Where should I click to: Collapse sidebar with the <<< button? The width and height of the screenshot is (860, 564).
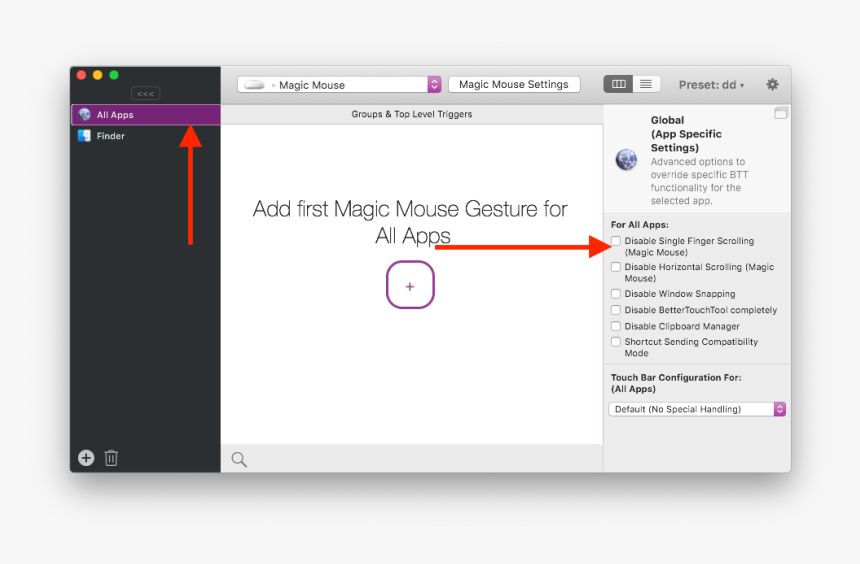[x=145, y=94]
